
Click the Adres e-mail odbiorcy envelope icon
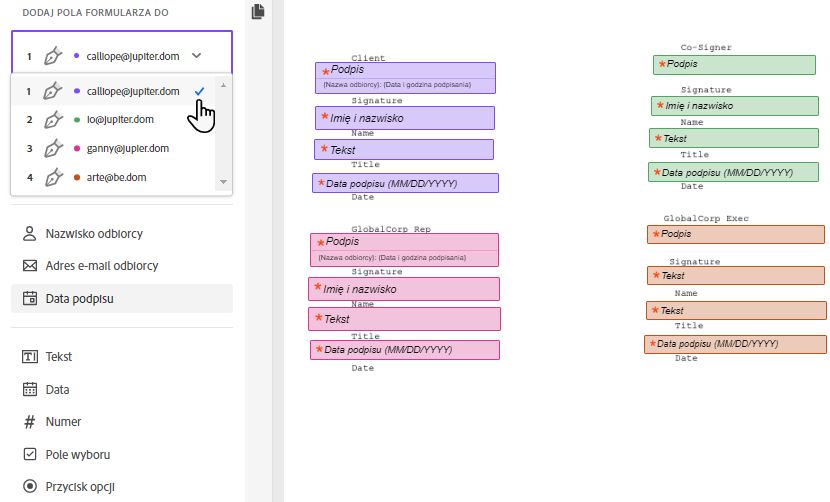29,266
